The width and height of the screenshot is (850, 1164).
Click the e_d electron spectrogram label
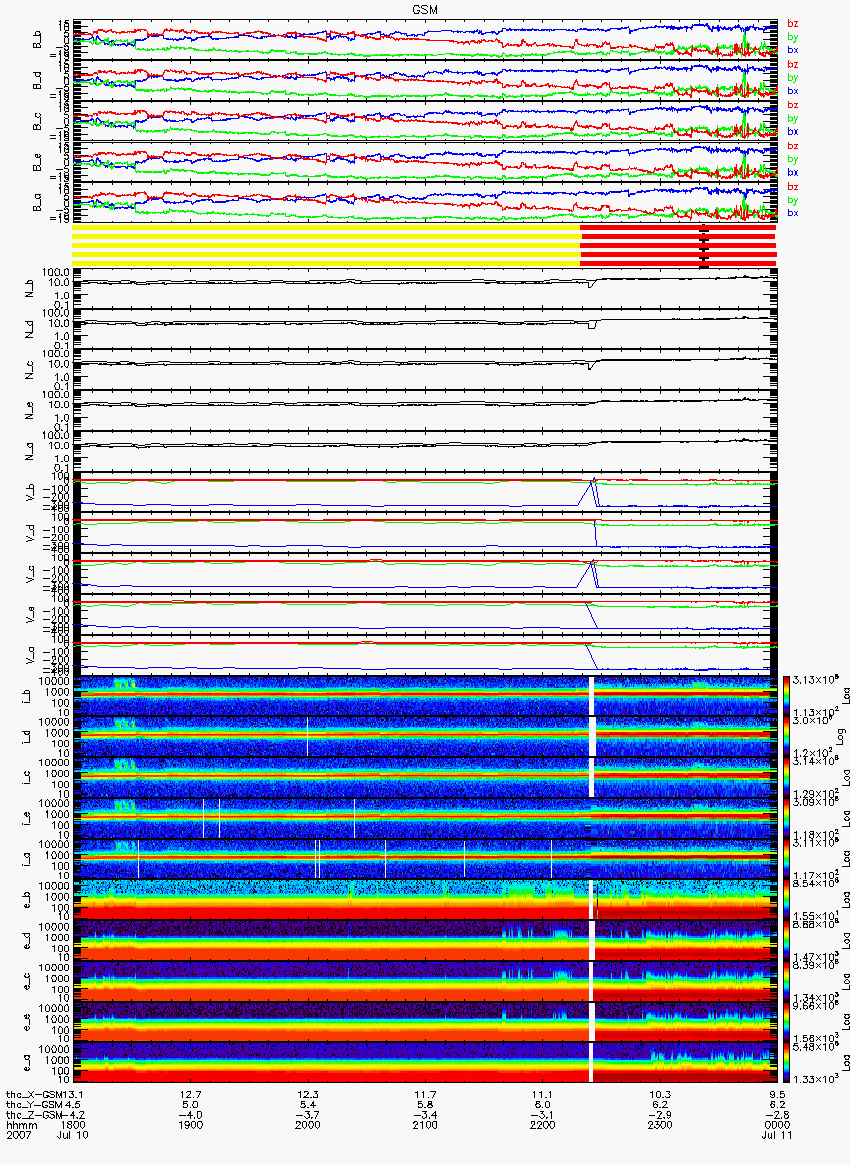(25, 942)
